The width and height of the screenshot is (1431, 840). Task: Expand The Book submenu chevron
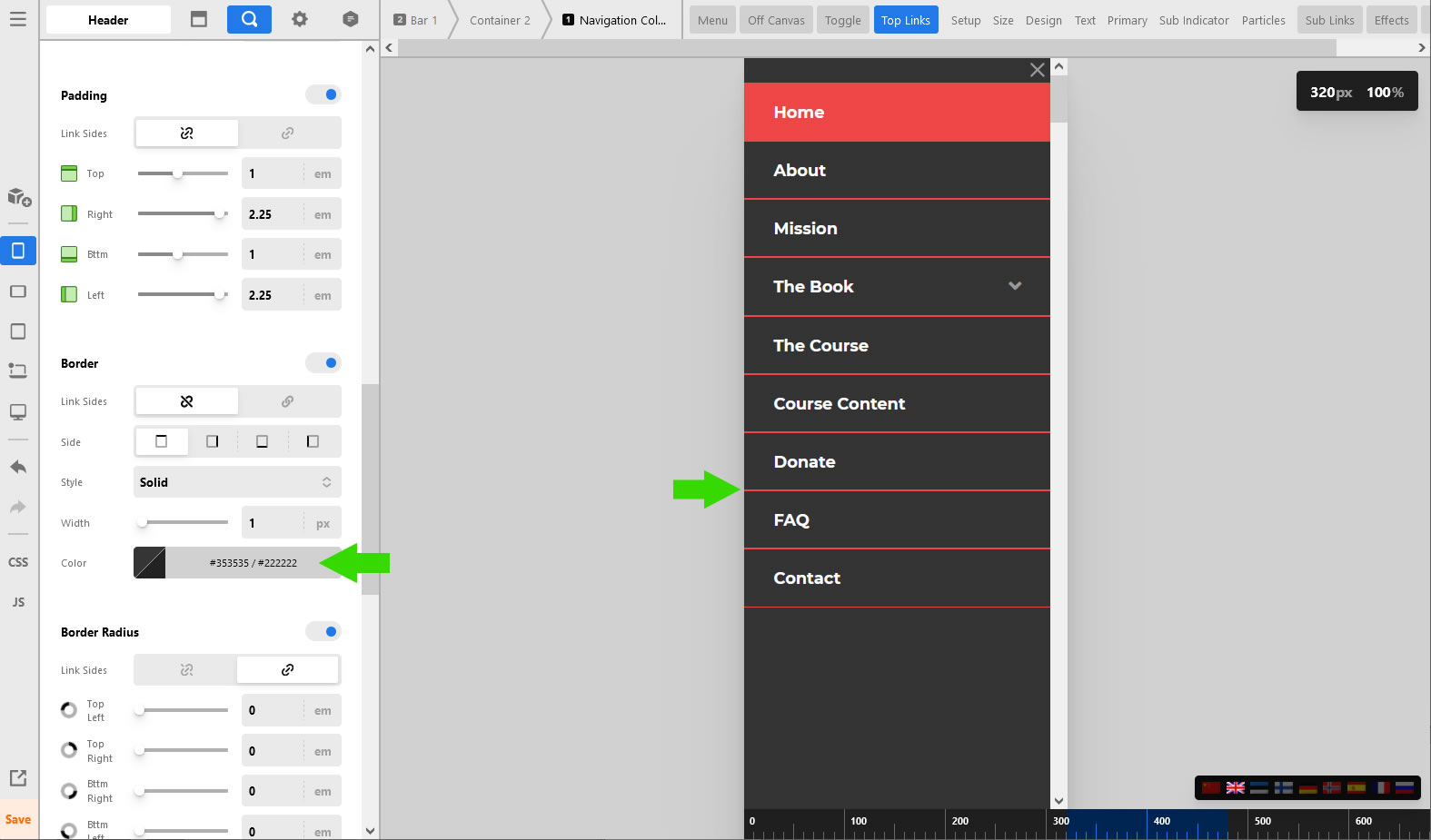tap(1015, 286)
